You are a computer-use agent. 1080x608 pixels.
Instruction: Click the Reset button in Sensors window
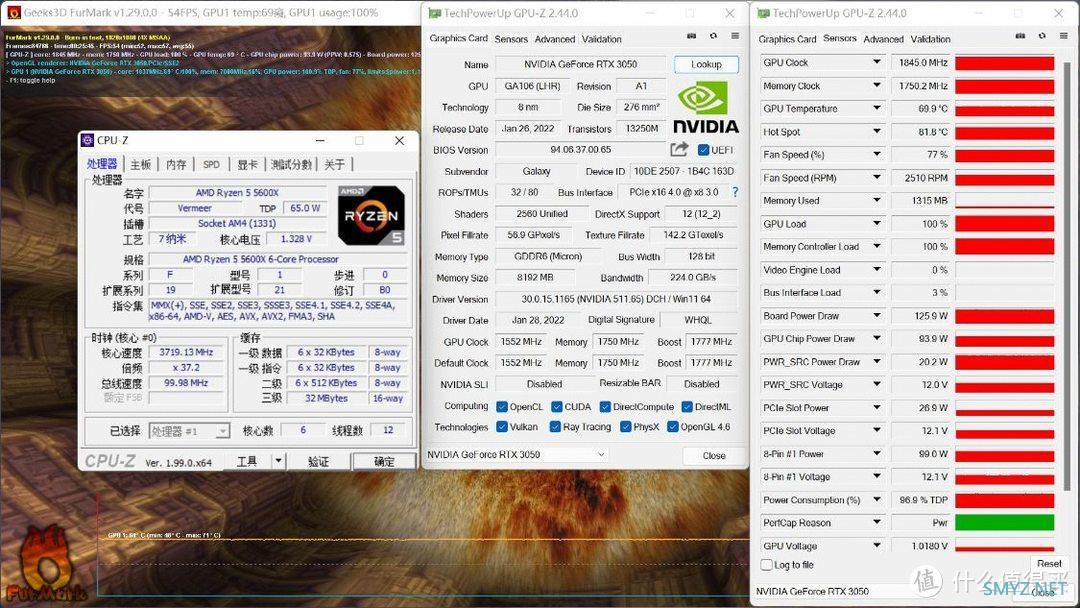click(x=1049, y=563)
